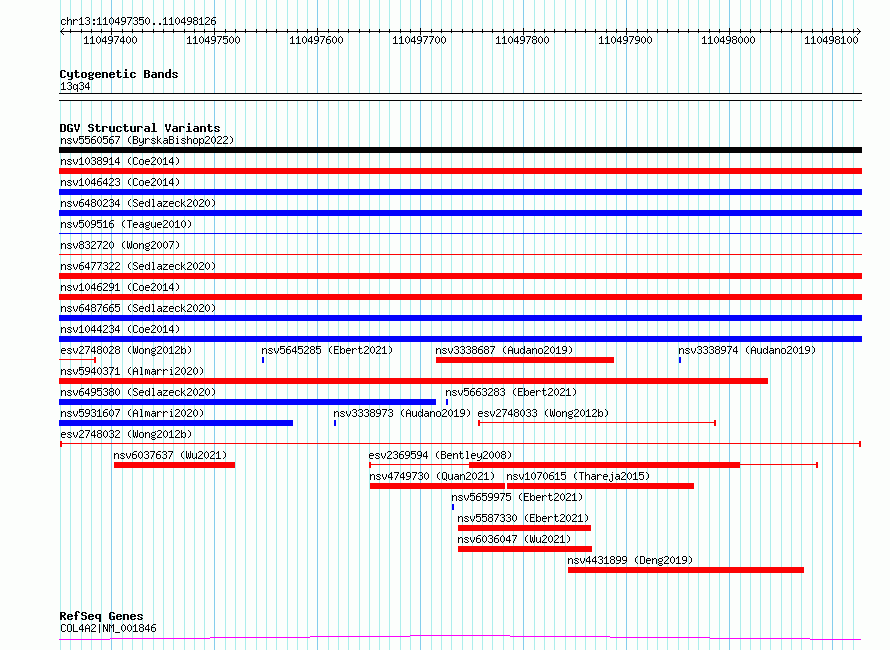
Task: Click the nsv1044234 (Coe2014) label
Action: point(120,329)
